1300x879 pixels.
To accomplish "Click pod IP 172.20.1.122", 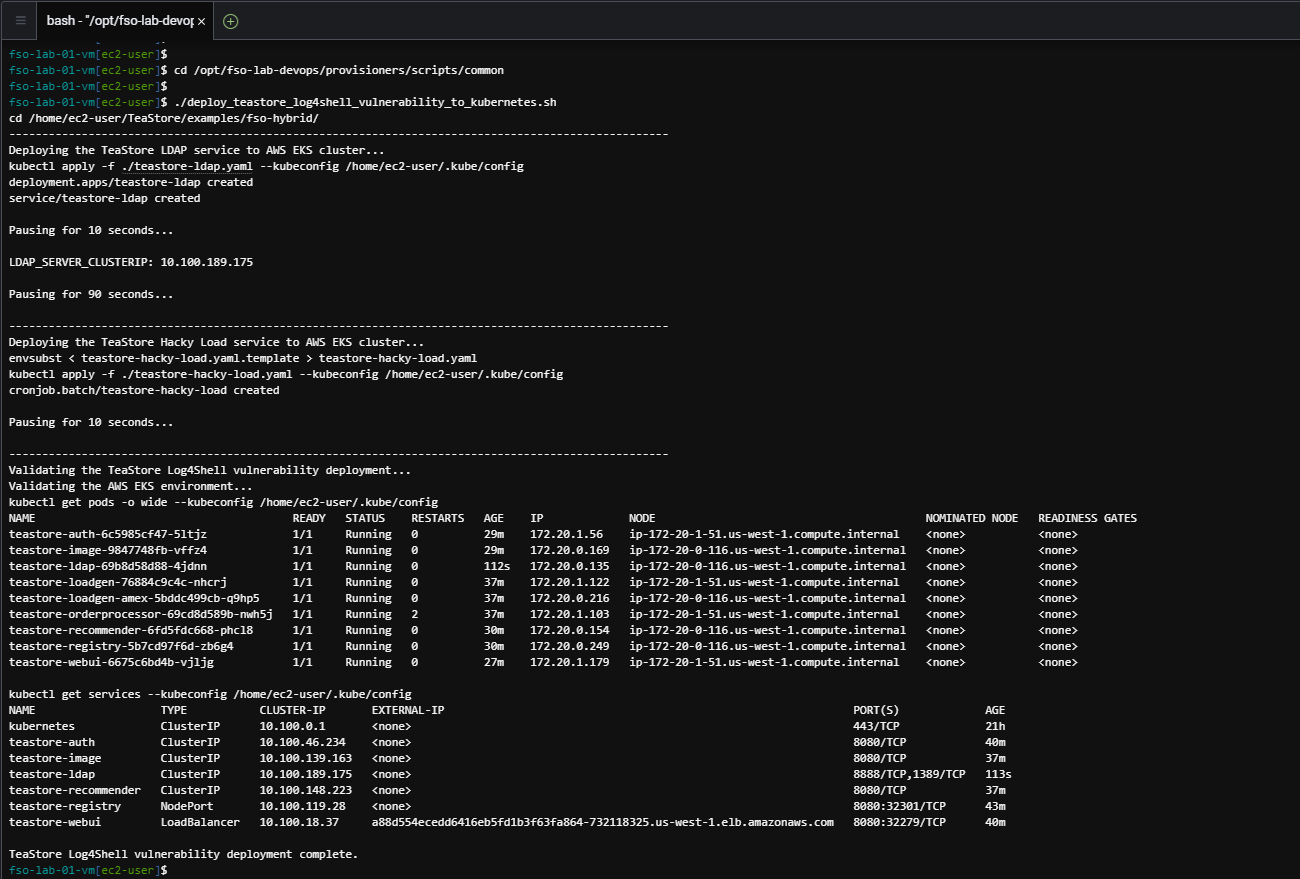I will (570, 582).
